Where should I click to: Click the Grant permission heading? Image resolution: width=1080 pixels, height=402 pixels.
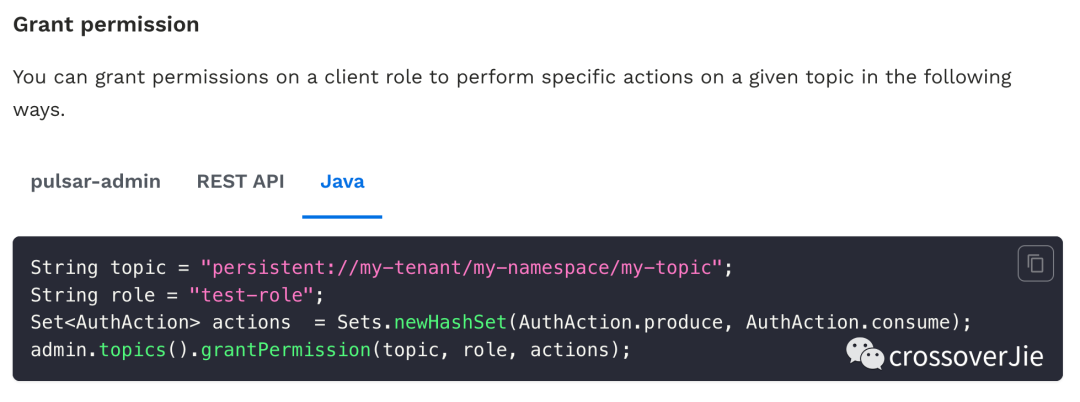coord(106,25)
